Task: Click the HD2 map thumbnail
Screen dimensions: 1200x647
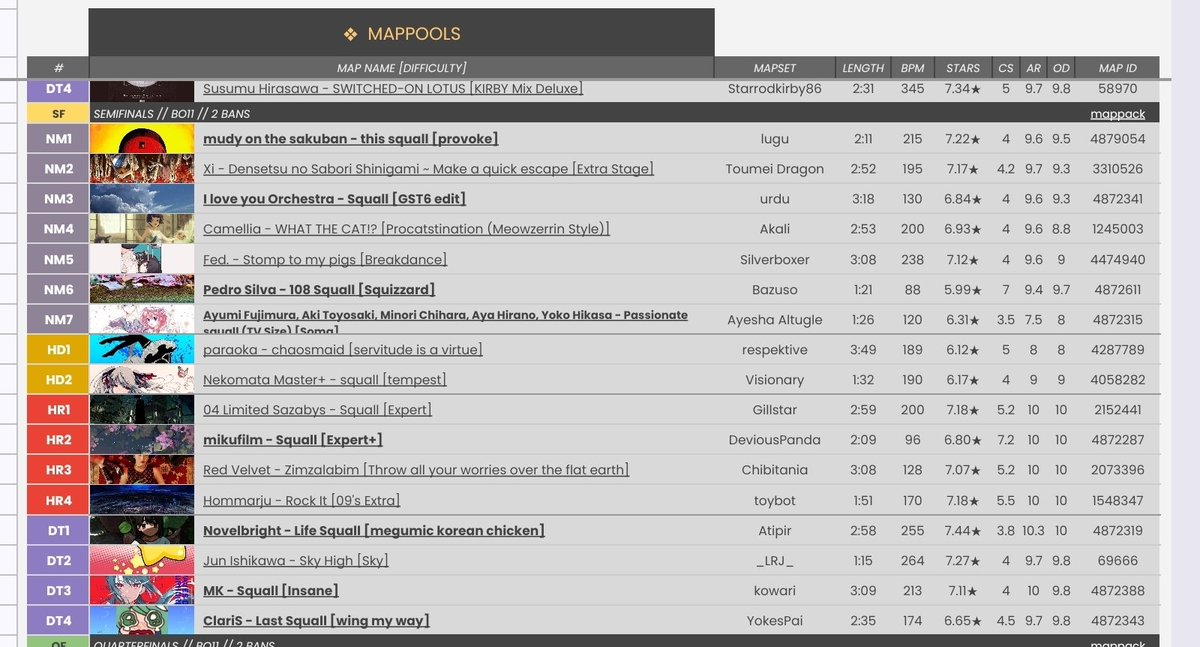Action: click(x=142, y=380)
